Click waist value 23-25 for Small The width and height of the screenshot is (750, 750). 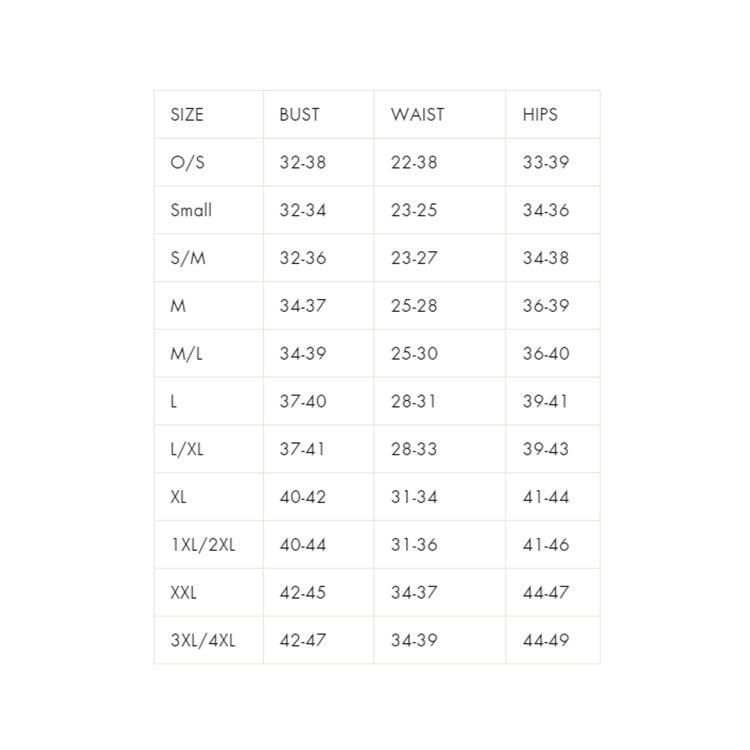coord(414,211)
